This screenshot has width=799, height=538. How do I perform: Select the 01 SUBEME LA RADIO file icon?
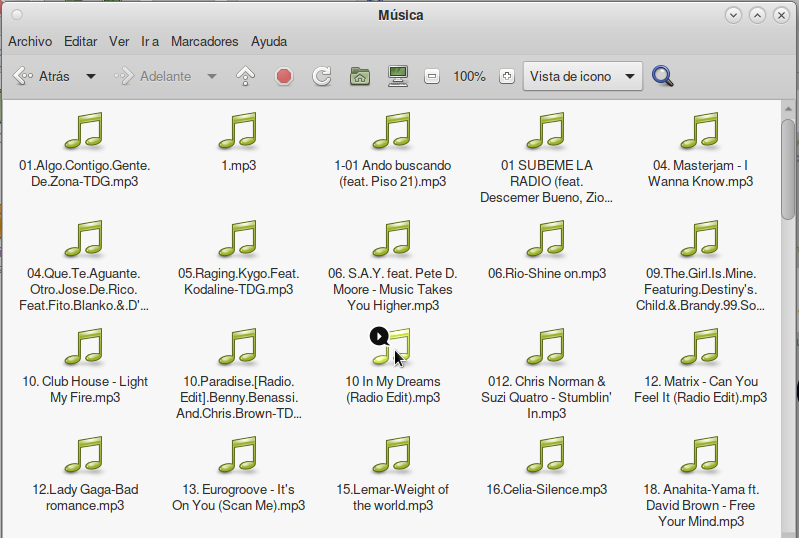tap(546, 130)
